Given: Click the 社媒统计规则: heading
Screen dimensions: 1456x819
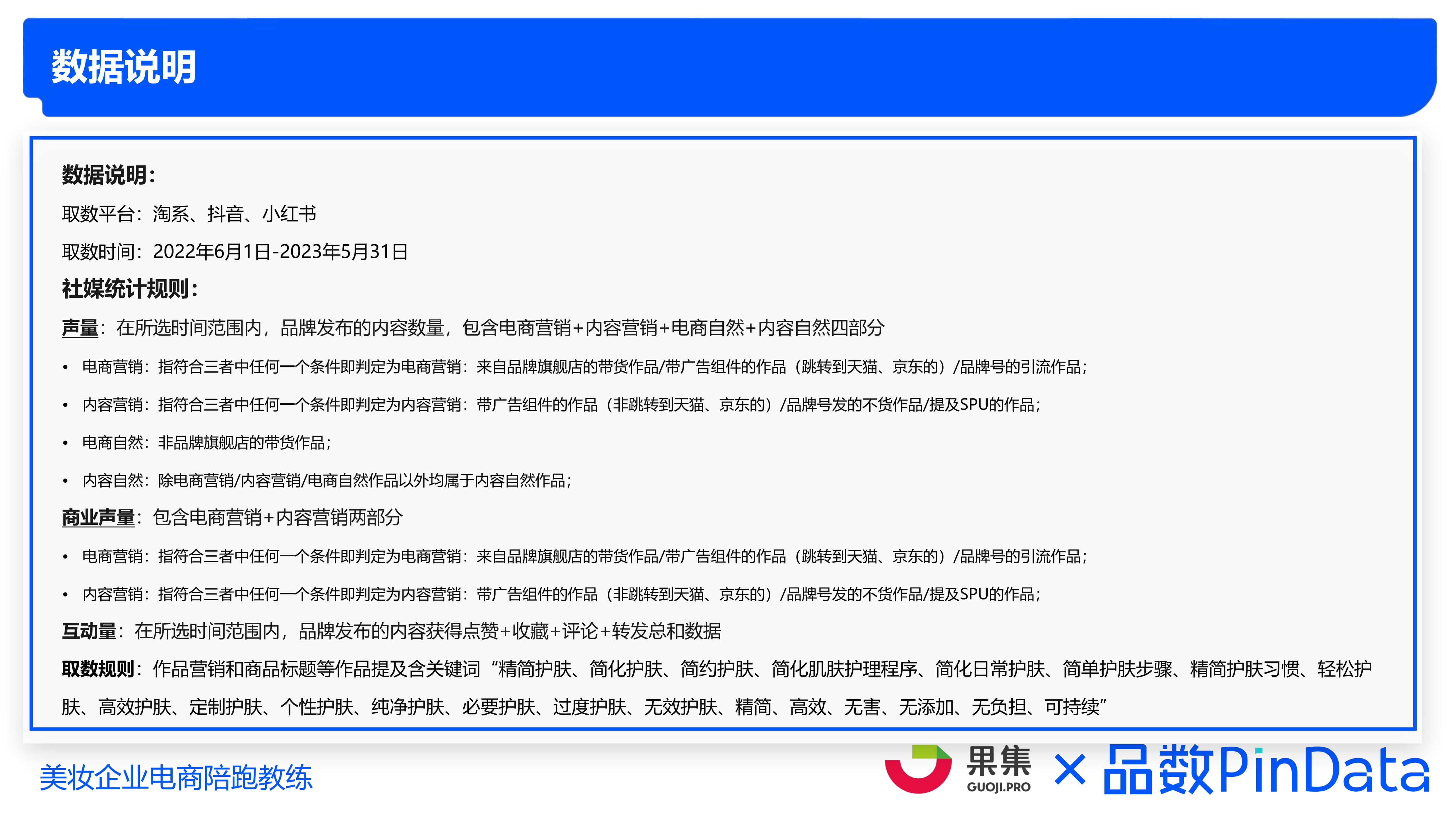Looking at the screenshot, I should pos(130,289).
